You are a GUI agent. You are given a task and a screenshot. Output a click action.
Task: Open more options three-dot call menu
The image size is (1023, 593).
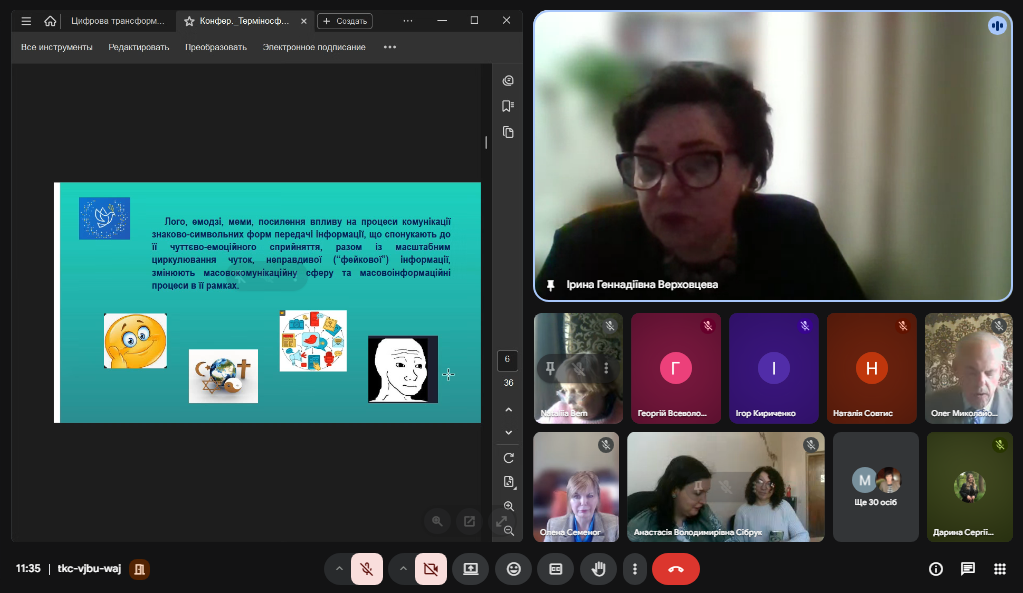635,569
